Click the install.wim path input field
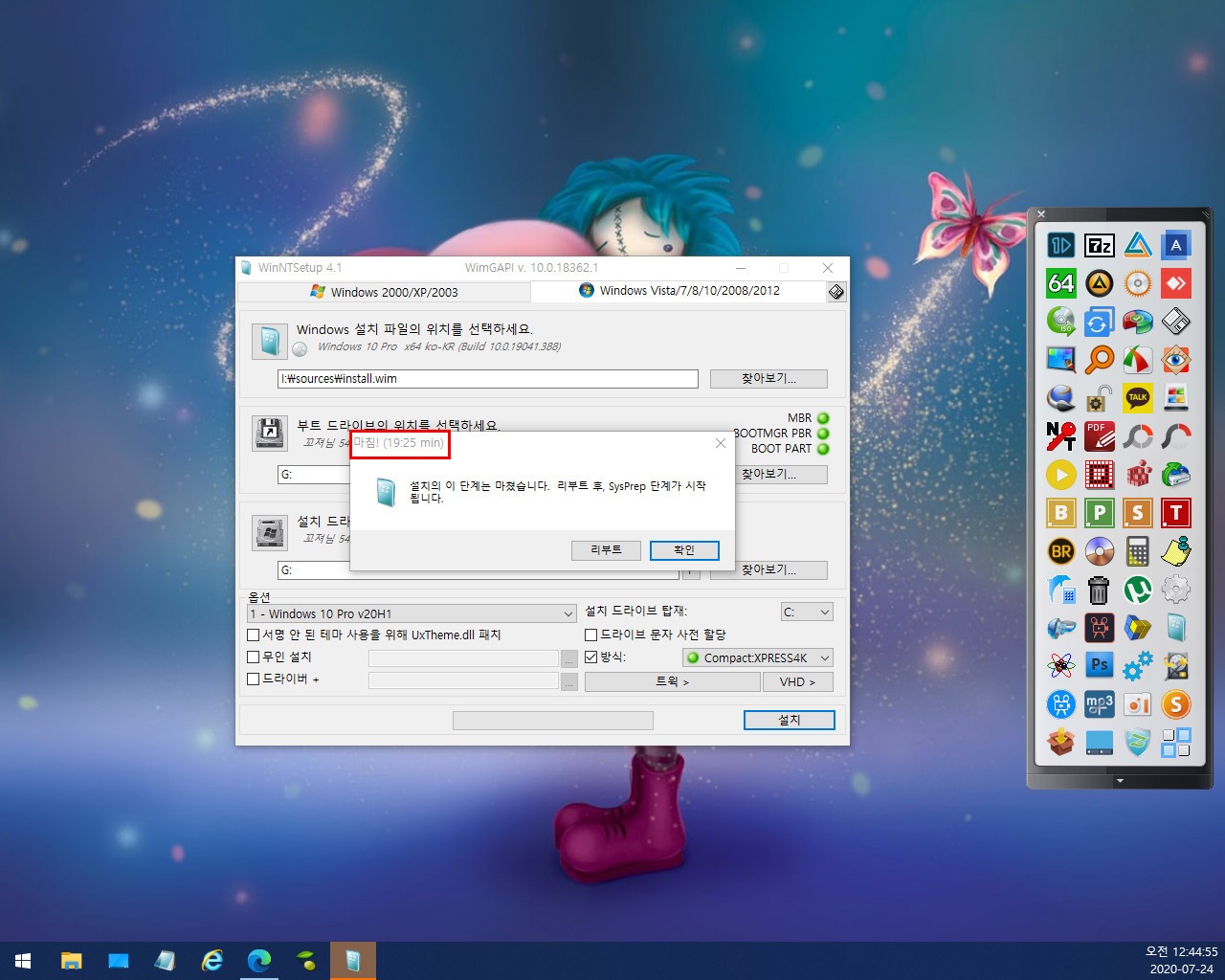Screen dimensions: 1225x980 (488, 379)
